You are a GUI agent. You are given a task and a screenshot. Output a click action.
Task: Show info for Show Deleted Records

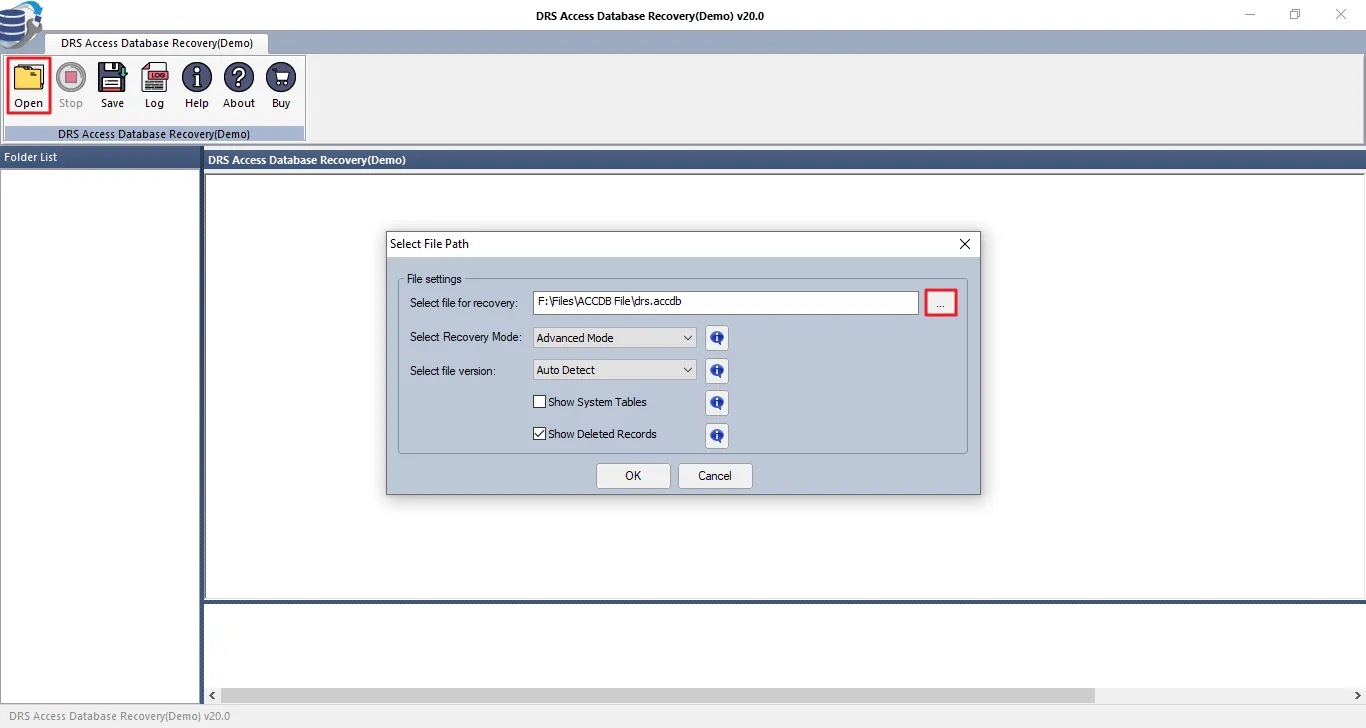(717, 436)
